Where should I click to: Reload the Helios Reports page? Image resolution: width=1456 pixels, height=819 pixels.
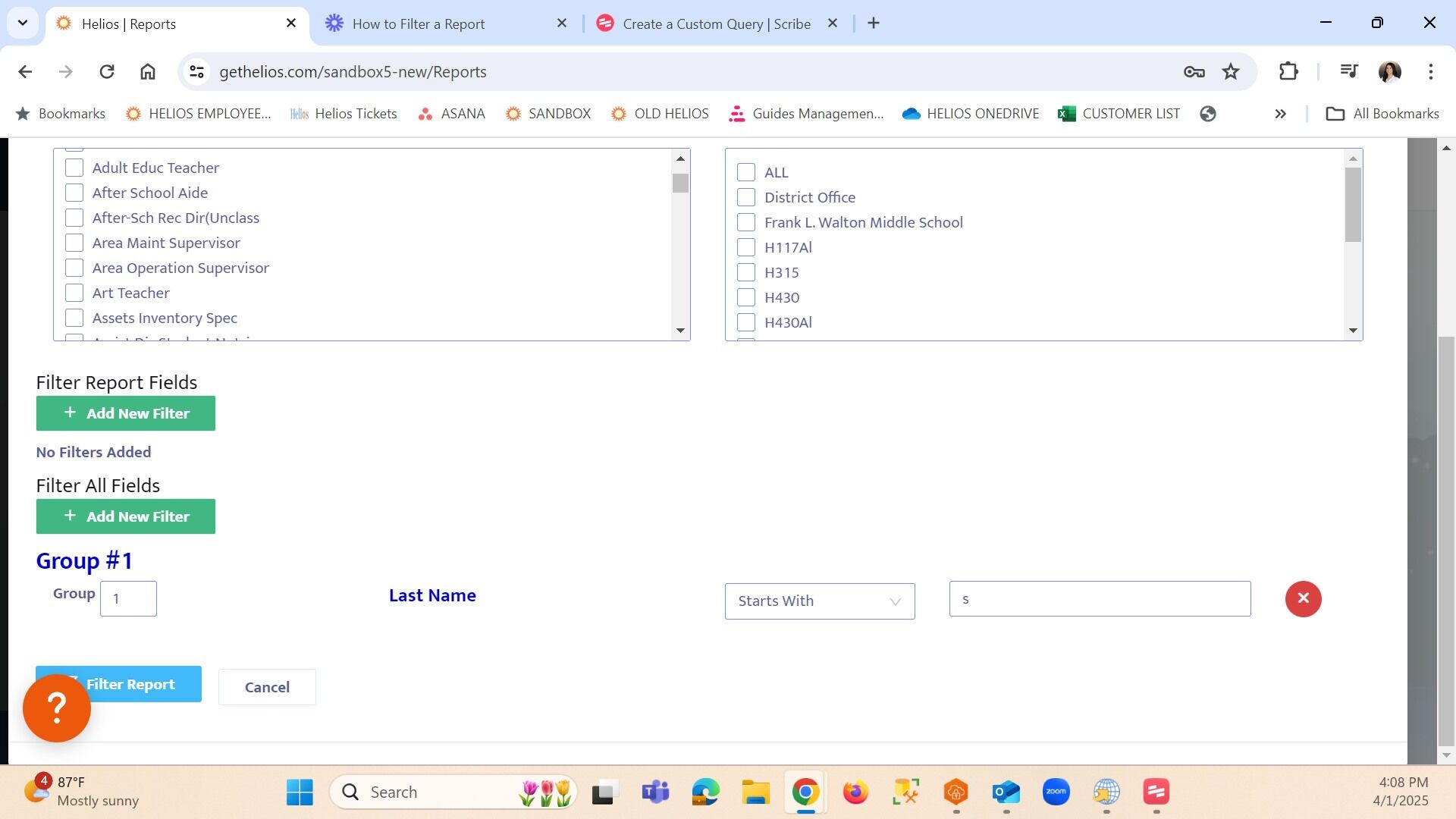[107, 71]
